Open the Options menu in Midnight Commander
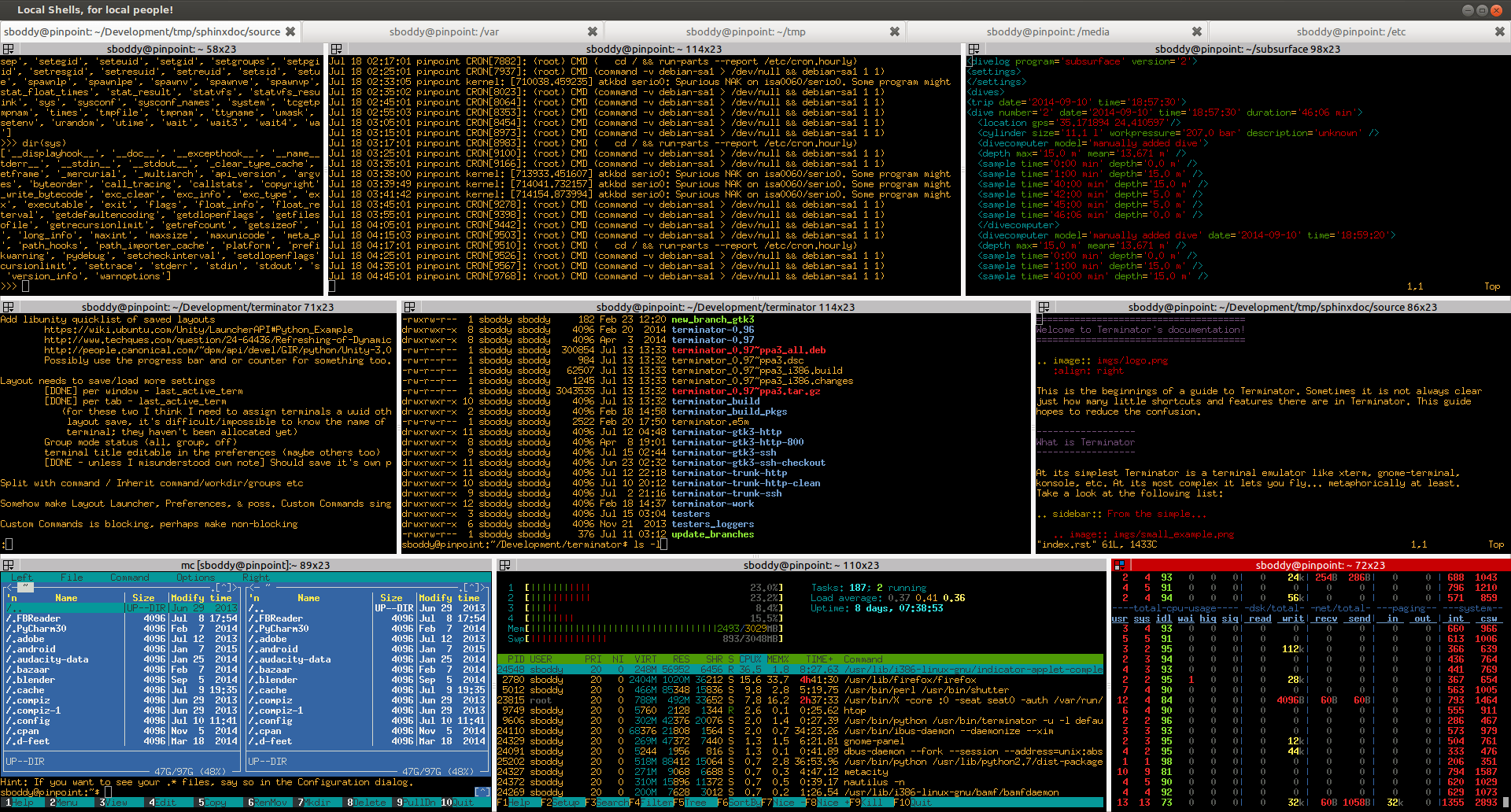This screenshot has width=1511, height=812. point(195,577)
